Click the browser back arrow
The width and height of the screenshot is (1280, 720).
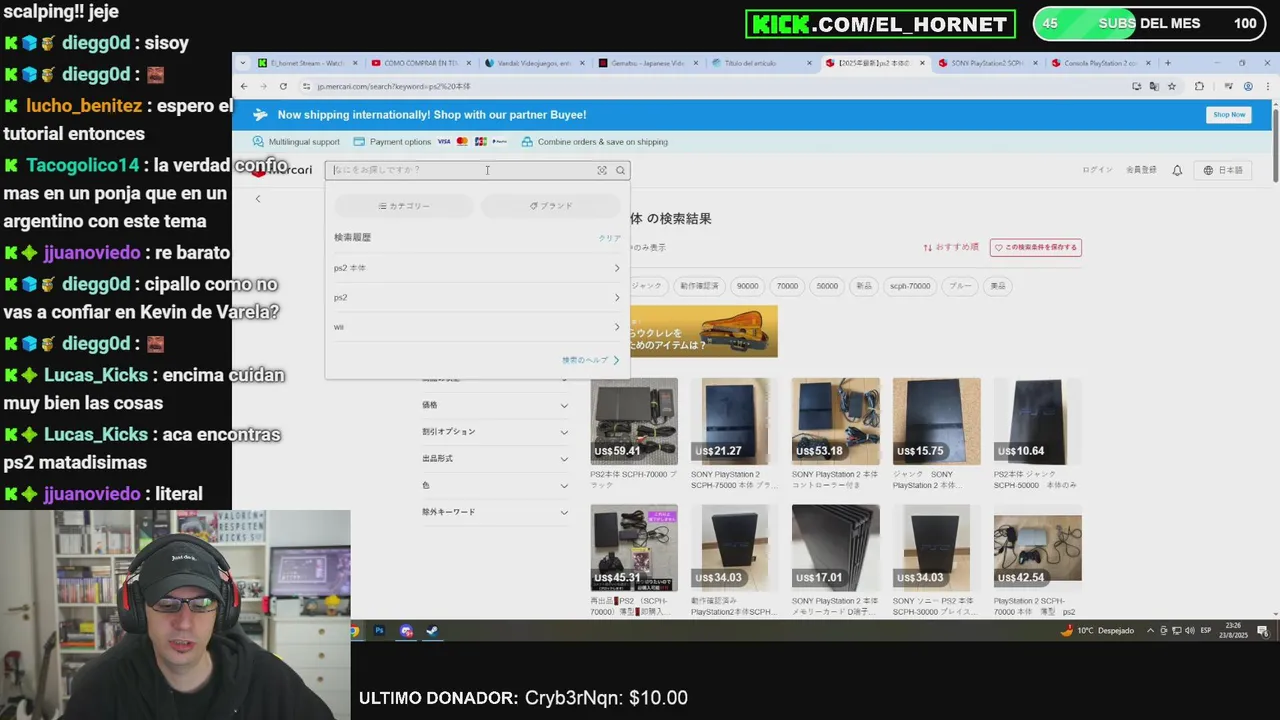tap(244, 86)
